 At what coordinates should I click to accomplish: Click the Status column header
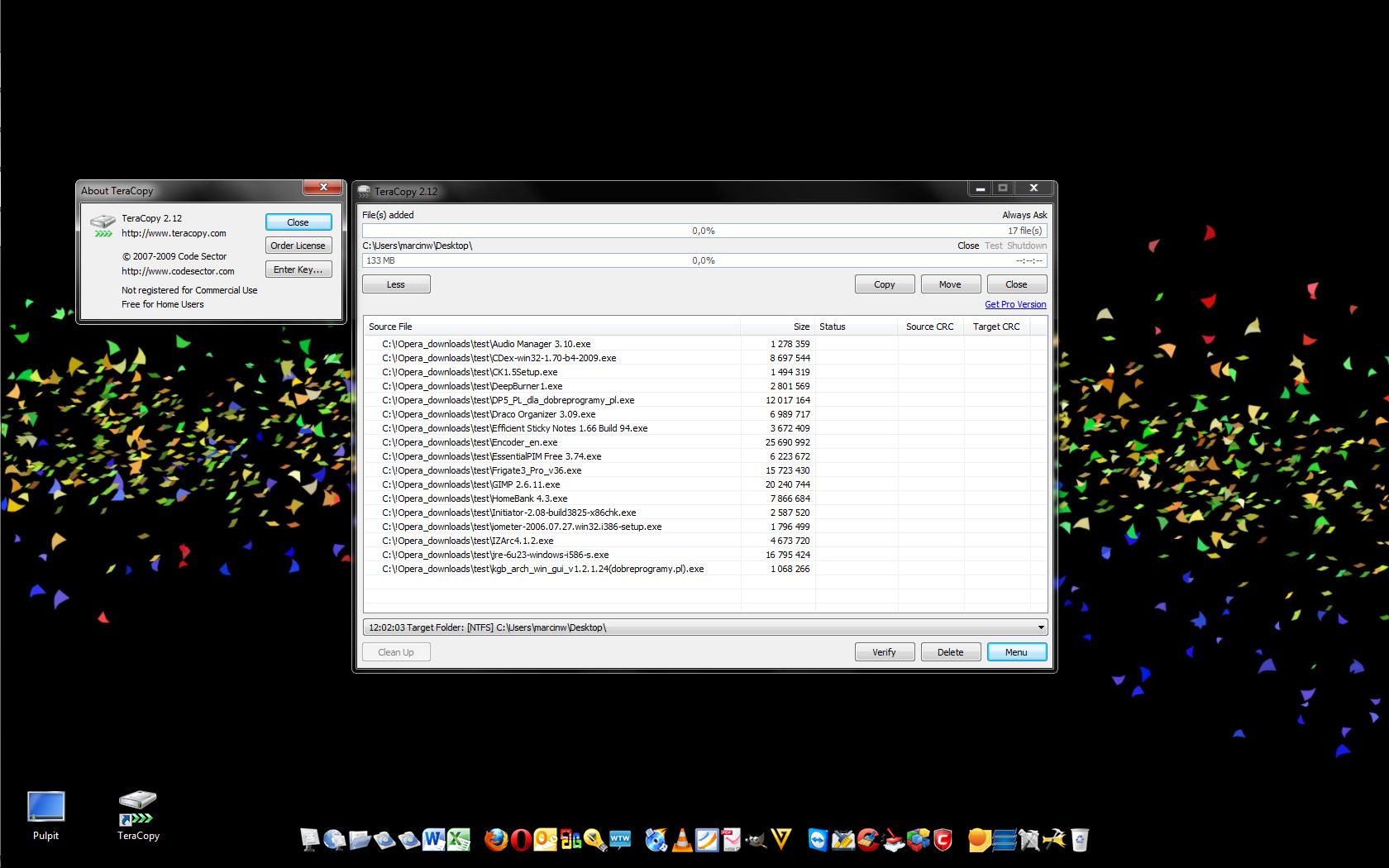point(856,327)
